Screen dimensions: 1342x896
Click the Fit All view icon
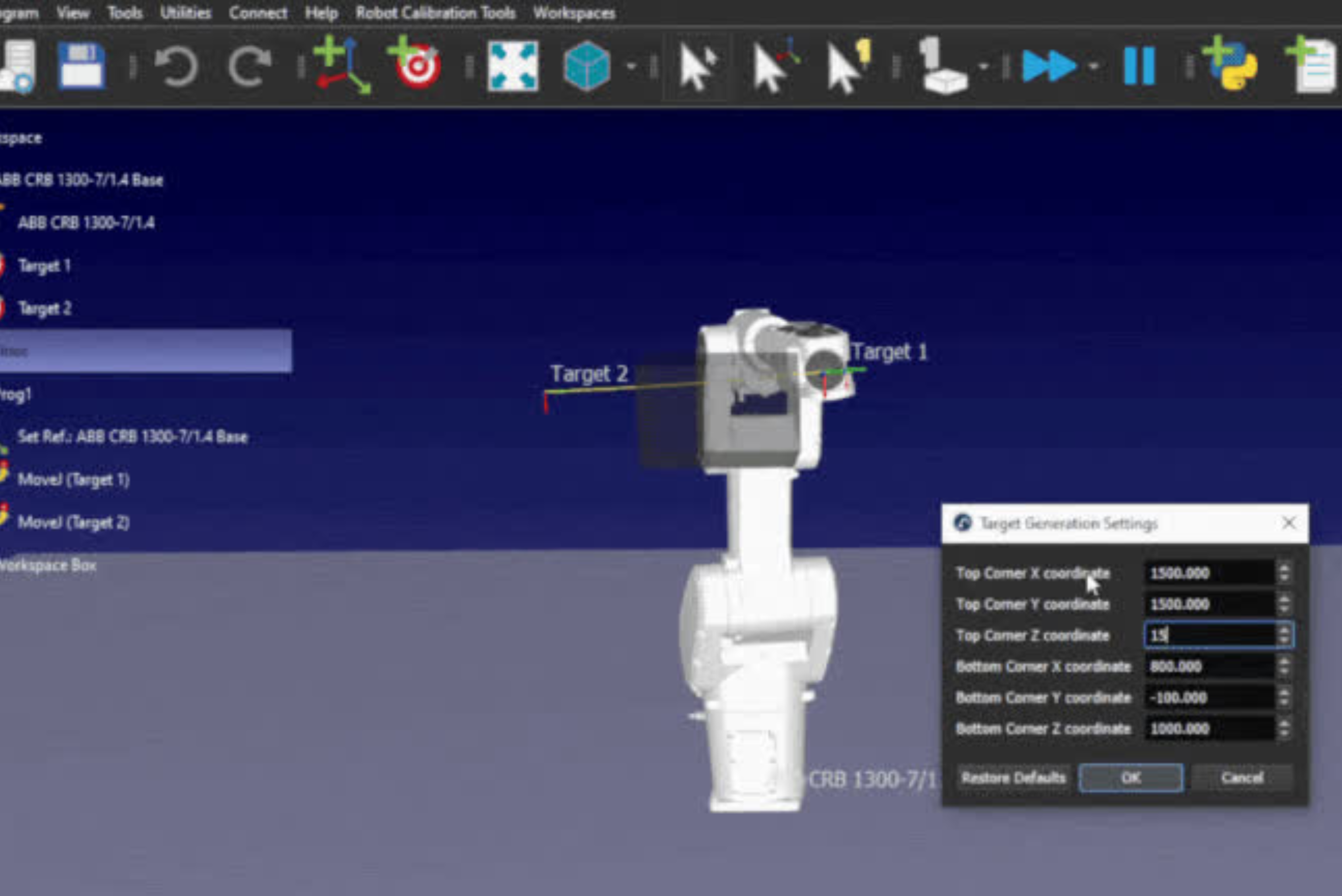[512, 66]
